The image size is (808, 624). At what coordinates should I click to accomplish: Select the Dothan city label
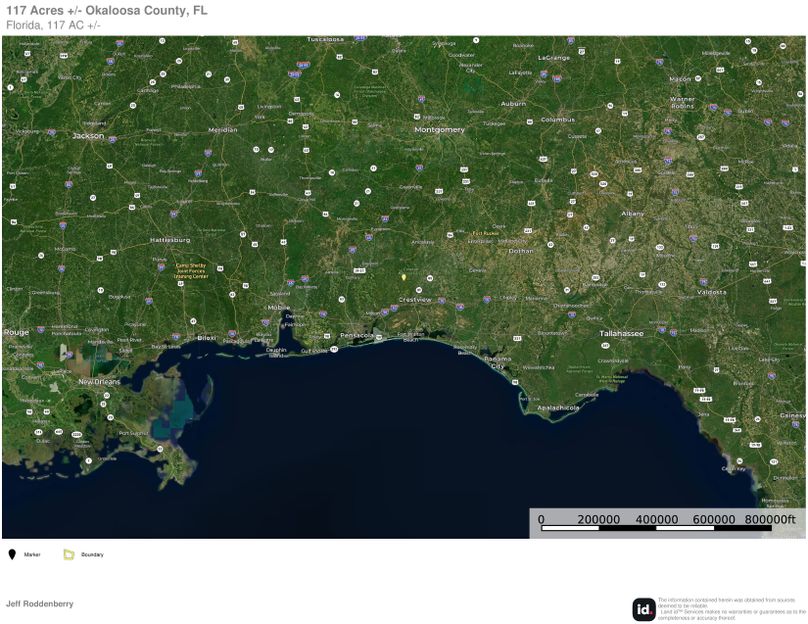(521, 251)
